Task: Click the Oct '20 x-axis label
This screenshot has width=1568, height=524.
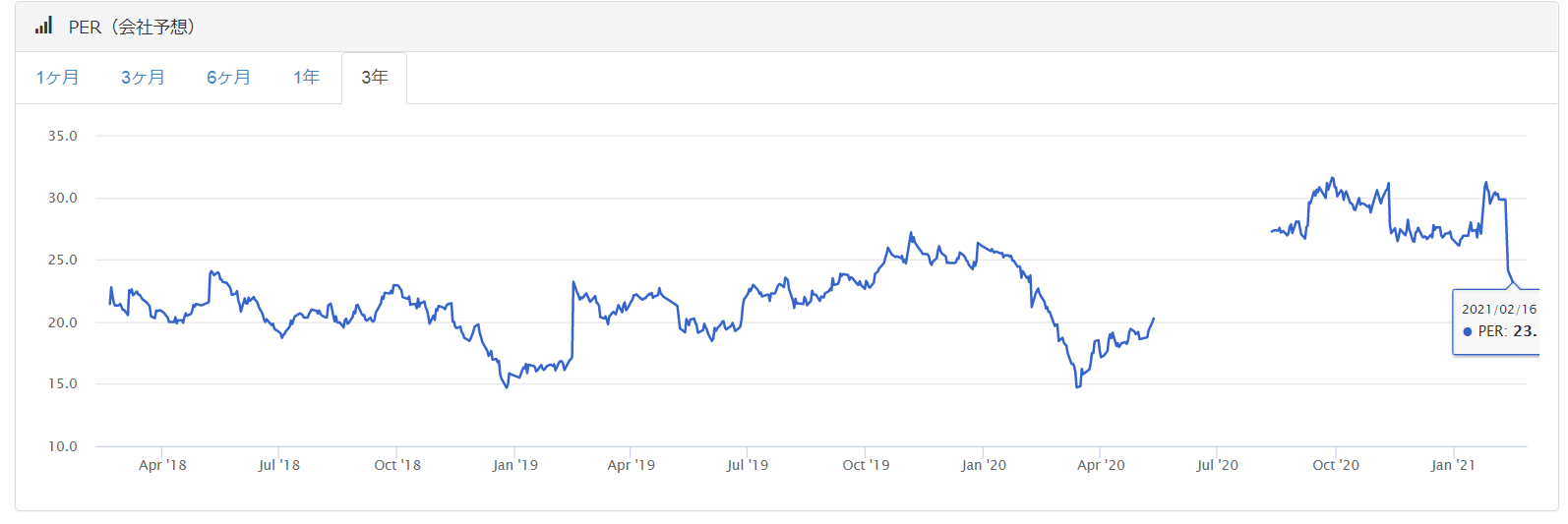Action: tap(1335, 465)
